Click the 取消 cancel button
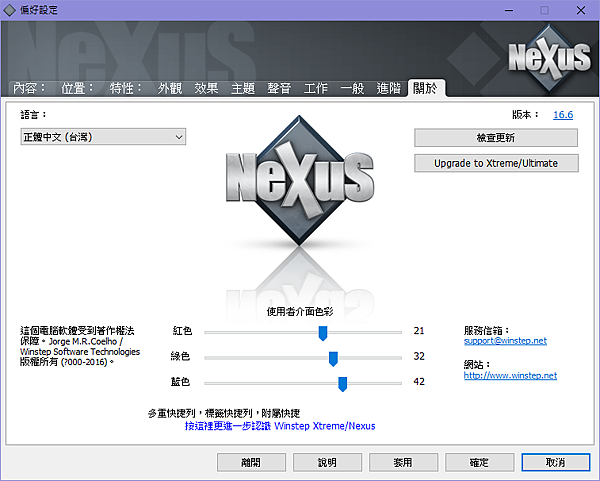The image size is (600, 481). point(556,462)
